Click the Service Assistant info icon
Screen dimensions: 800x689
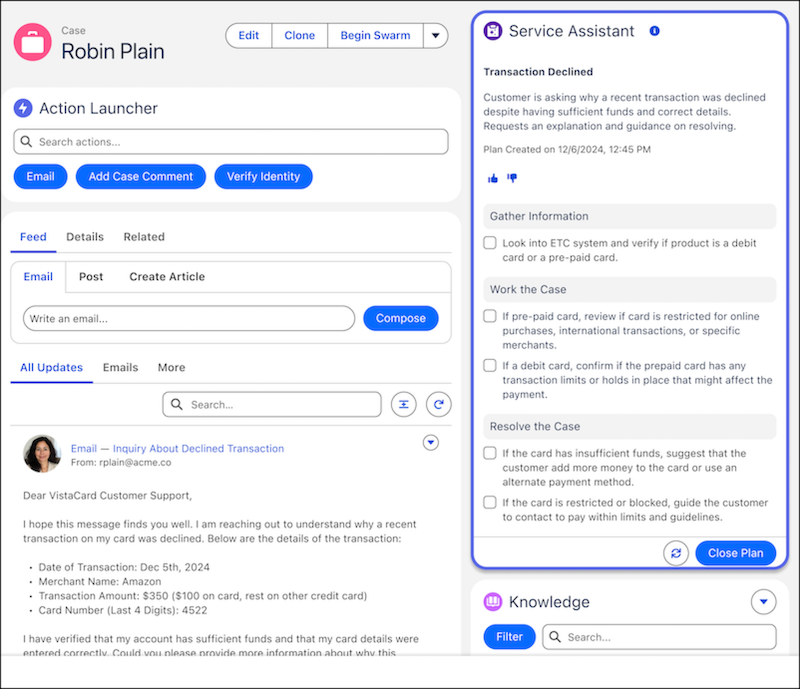[x=654, y=32]
